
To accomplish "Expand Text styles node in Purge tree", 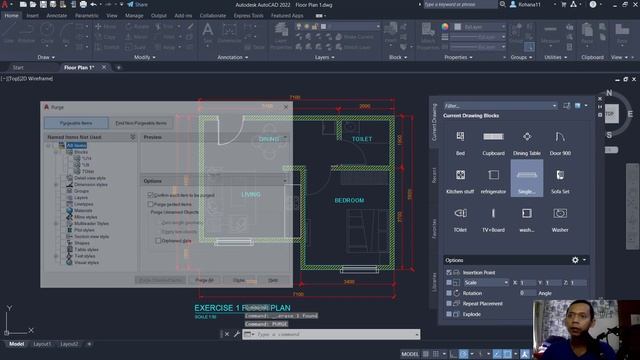I will [x=56, y=256].
